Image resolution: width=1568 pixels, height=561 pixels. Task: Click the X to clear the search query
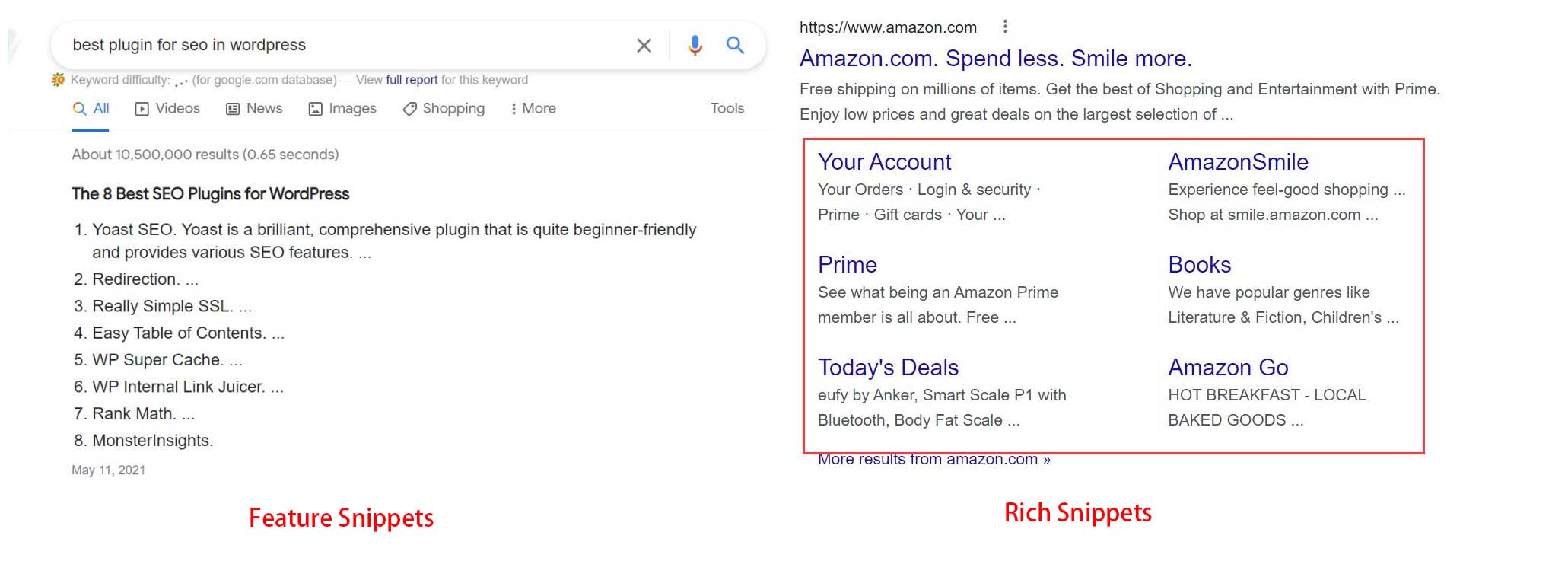[x=643, y=44]
